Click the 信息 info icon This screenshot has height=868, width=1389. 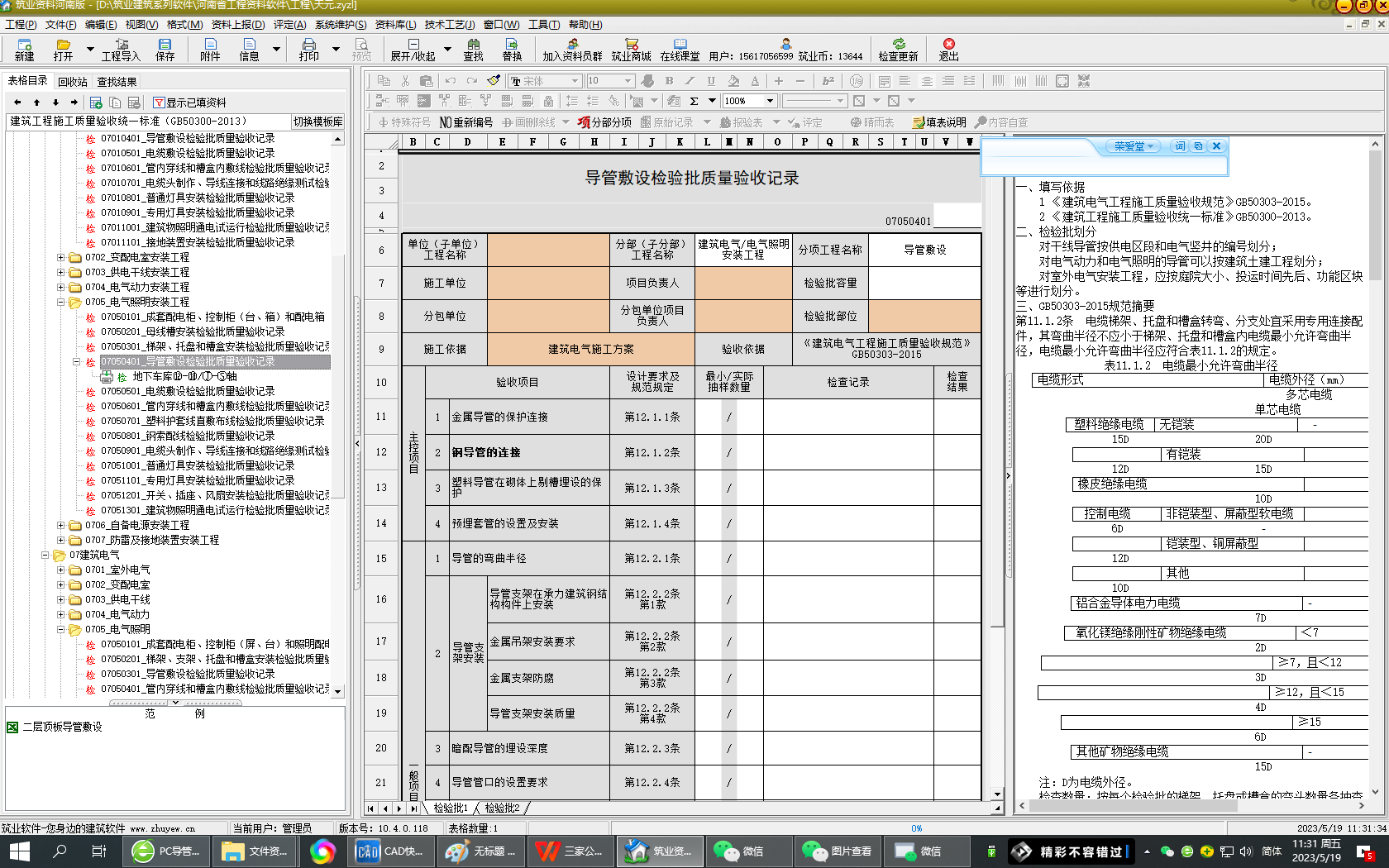click(x=249, y=50)
